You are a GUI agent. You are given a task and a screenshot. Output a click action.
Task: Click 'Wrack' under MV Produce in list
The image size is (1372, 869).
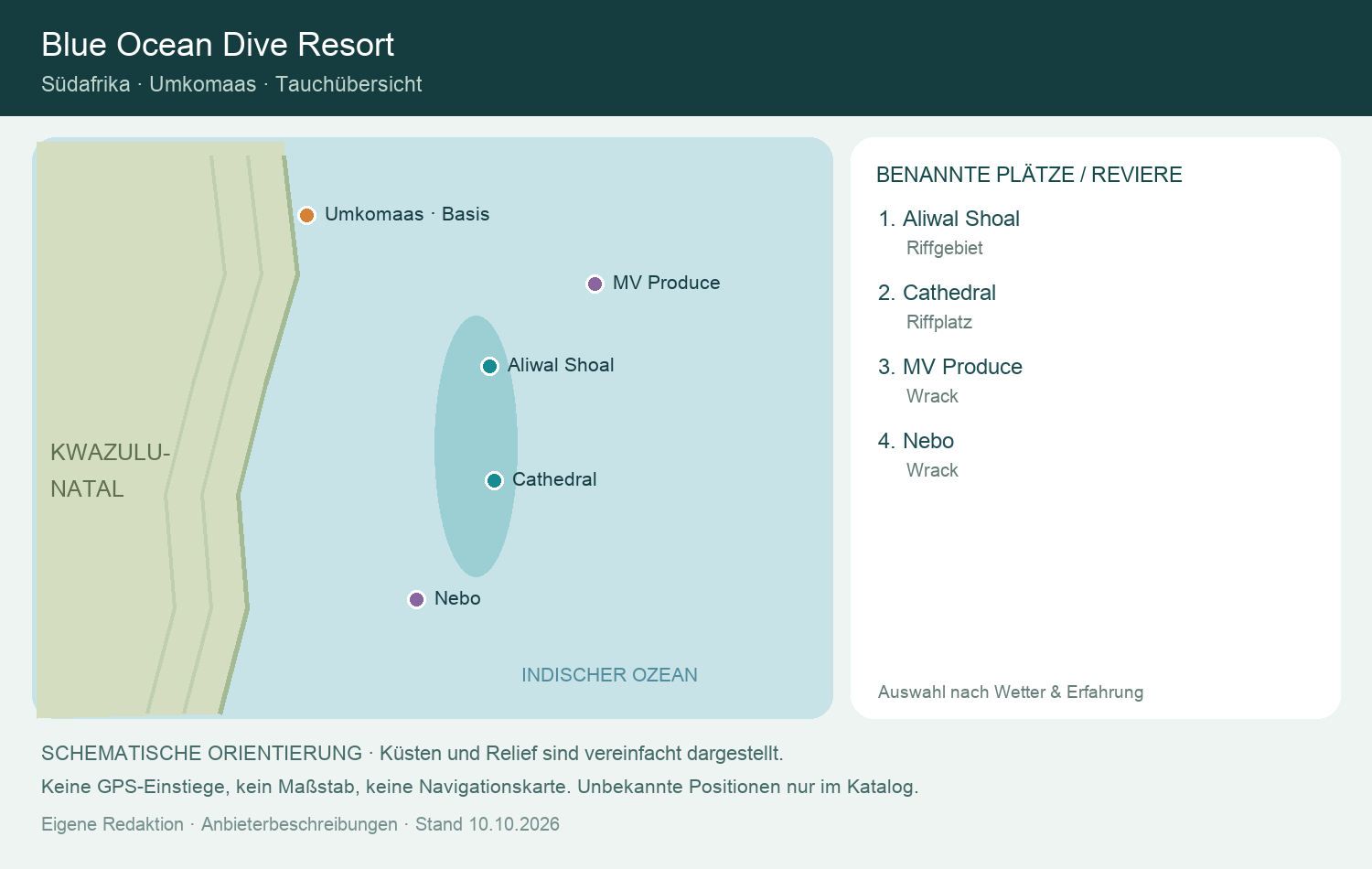pyautogui.click(x=932, y=396)
